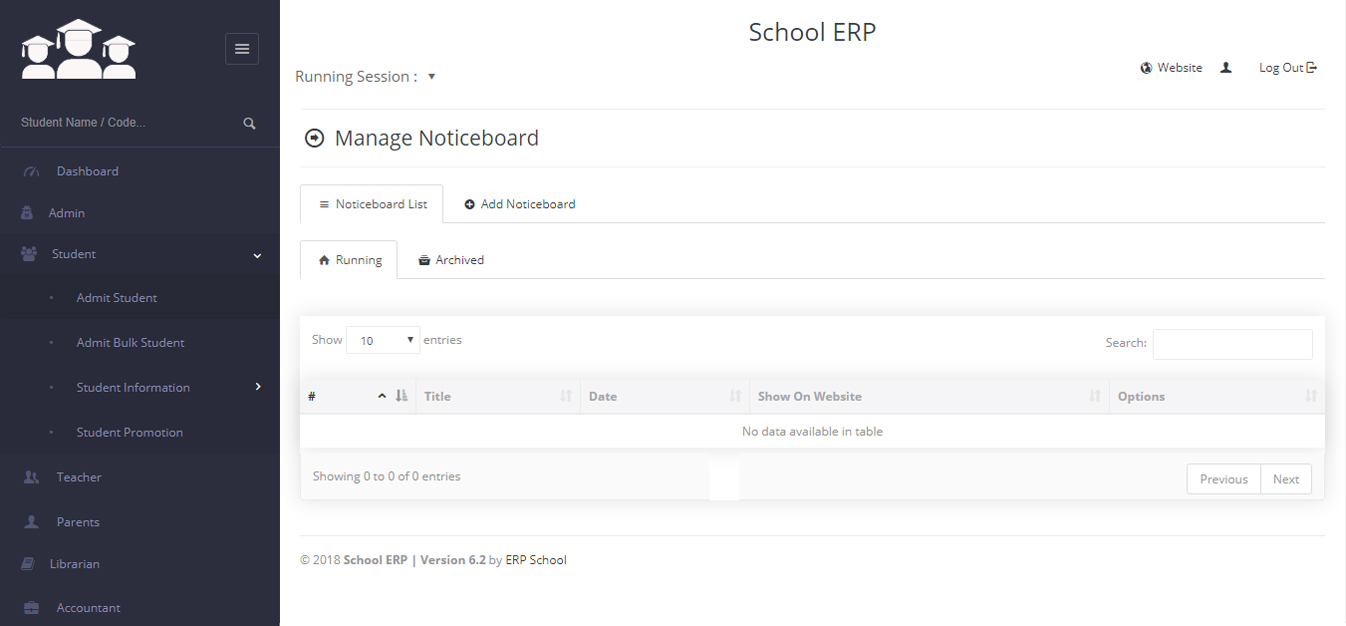Open Admit Bulk Student in sidebar
The width and height of the screenshot is (1346, 626).
pos(130,343)
